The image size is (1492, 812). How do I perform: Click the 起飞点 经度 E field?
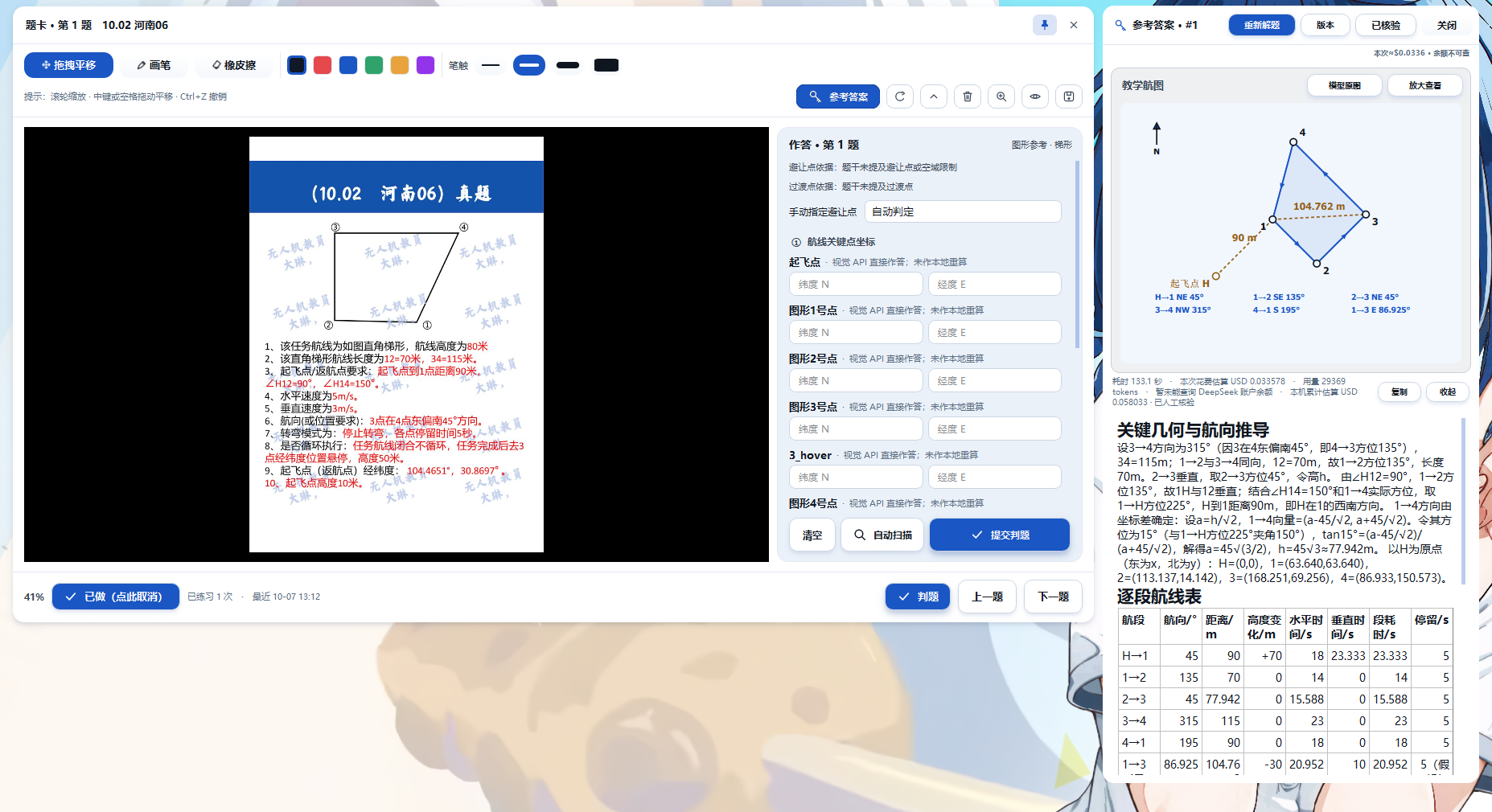click(995, 284)
